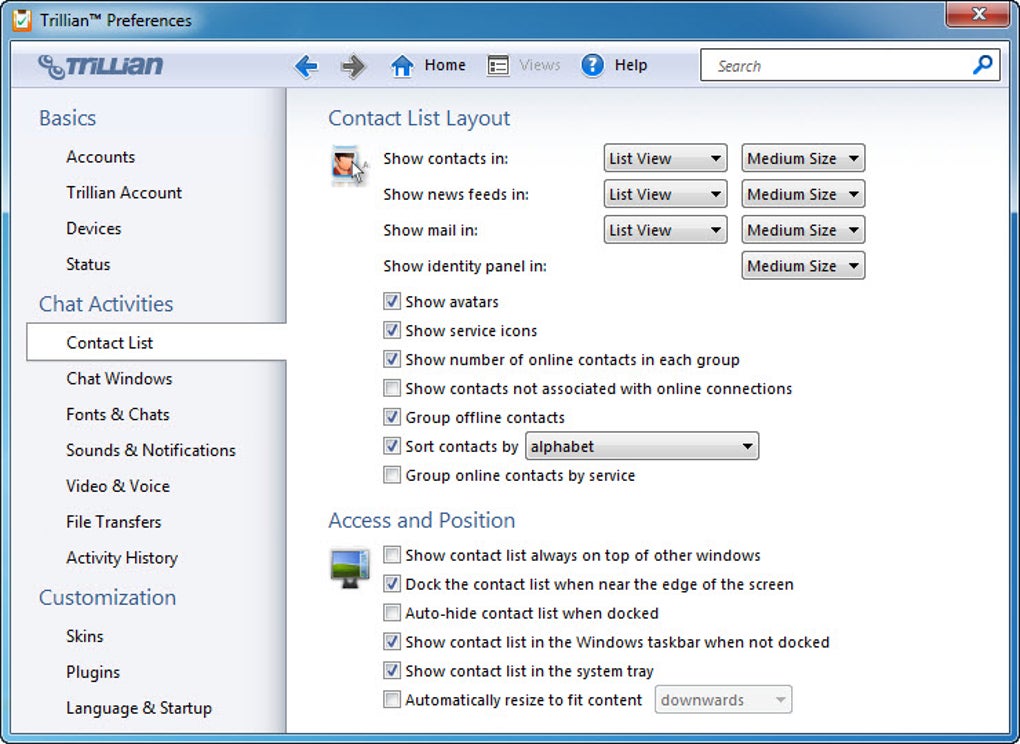Expand the Sort contacts by alphabet dropdown

pos(641,446)
